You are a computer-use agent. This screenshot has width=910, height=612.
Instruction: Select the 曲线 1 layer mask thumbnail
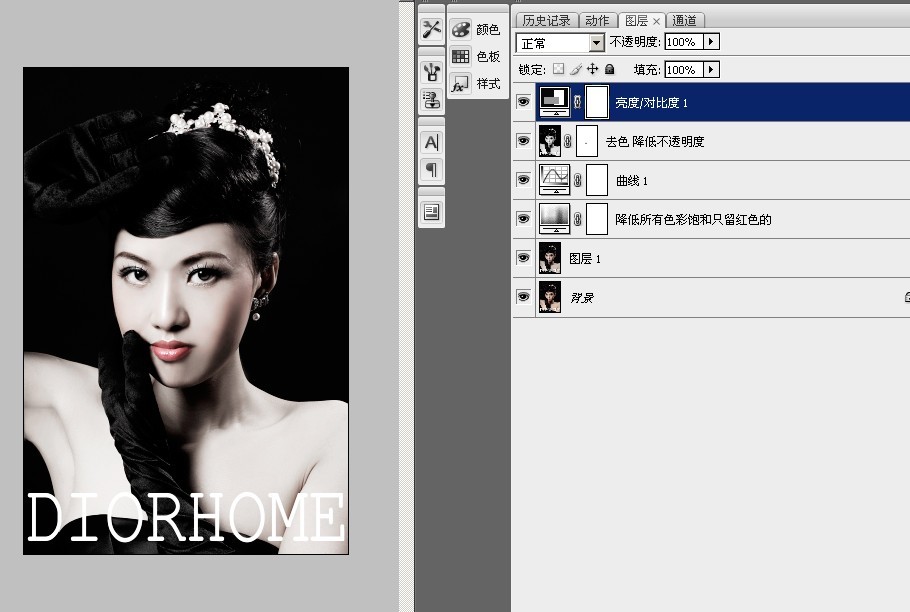click(x=597, y=180)
